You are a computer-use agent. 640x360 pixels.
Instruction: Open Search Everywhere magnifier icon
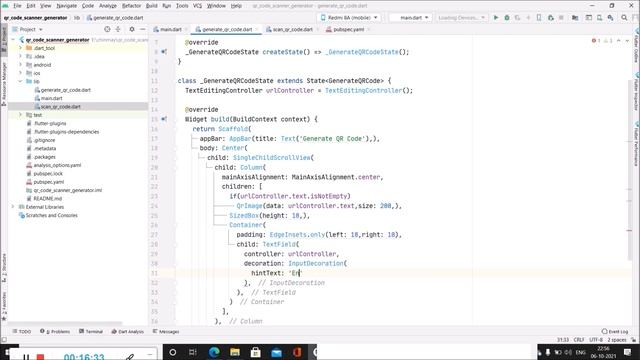(624, 18)
